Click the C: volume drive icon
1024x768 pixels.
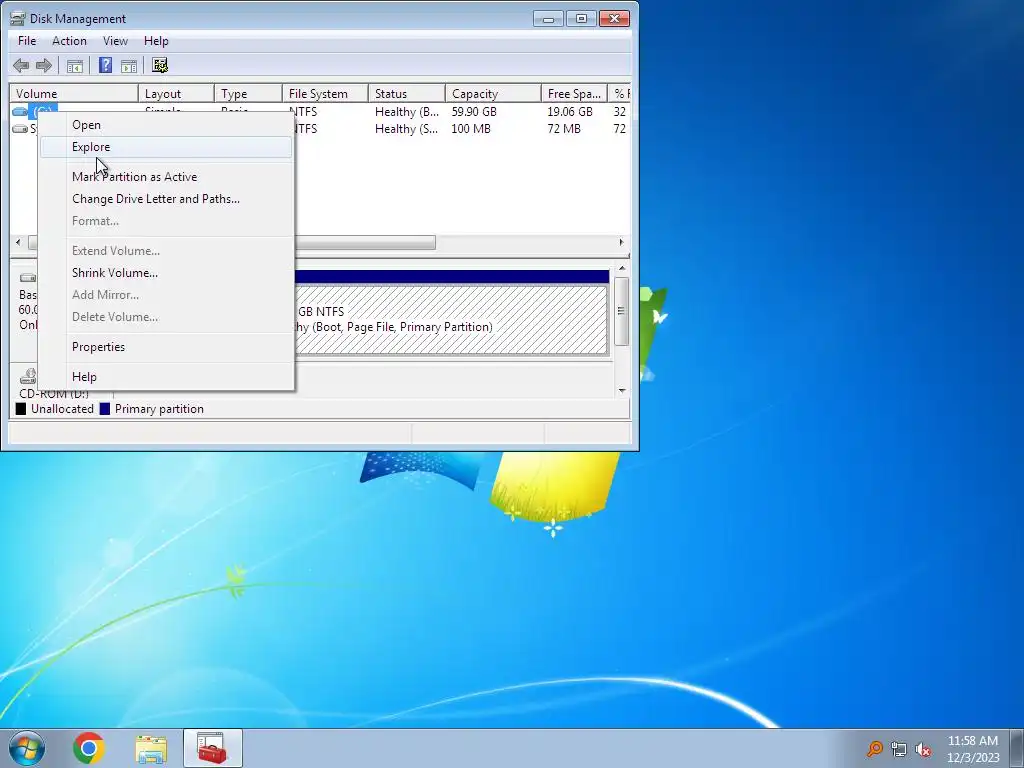pos(20,112)
